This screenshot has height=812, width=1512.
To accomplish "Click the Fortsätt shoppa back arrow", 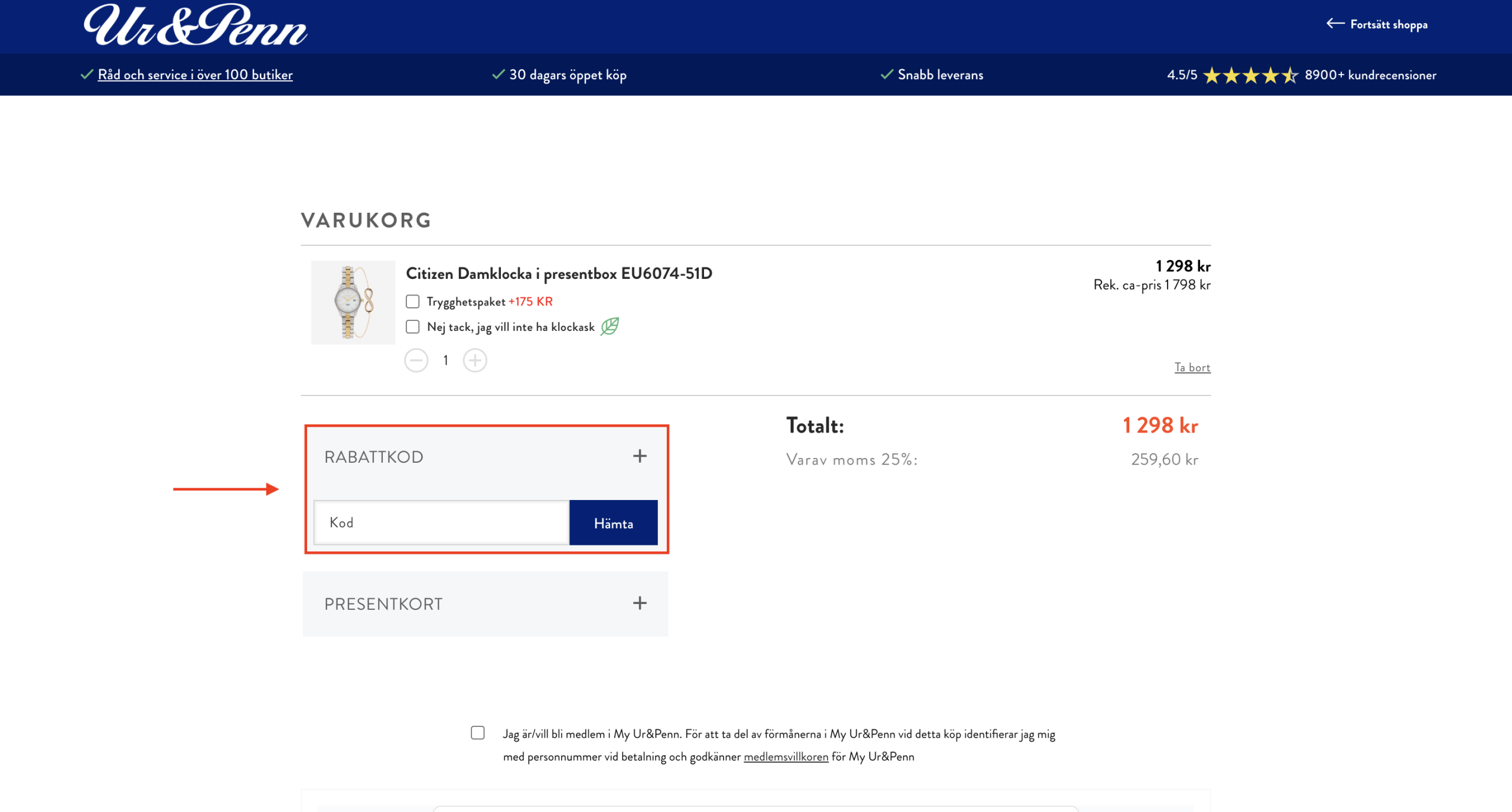I will (x=1335, y=24).
